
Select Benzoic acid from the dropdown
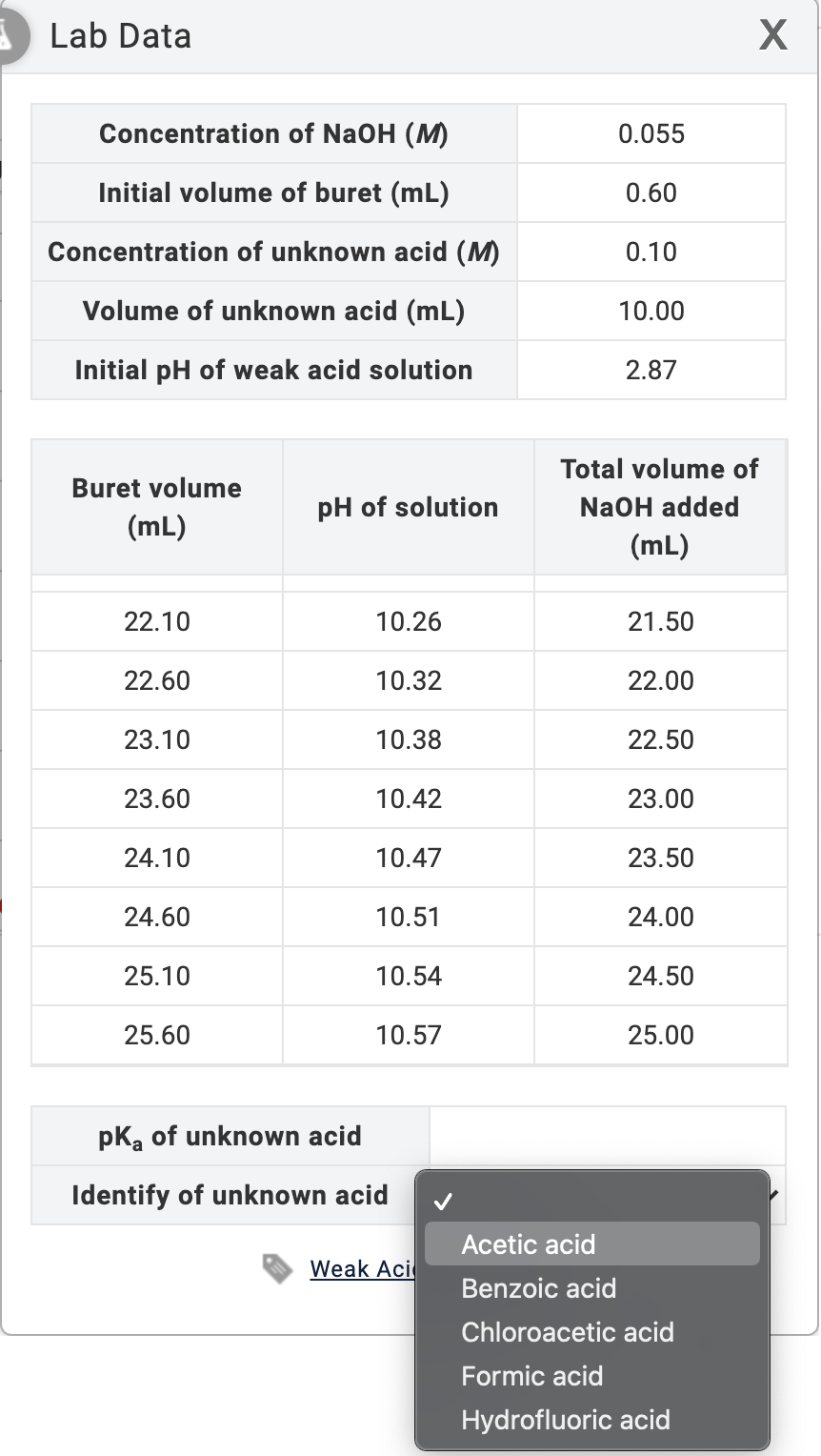click(x=538, y=1288)
